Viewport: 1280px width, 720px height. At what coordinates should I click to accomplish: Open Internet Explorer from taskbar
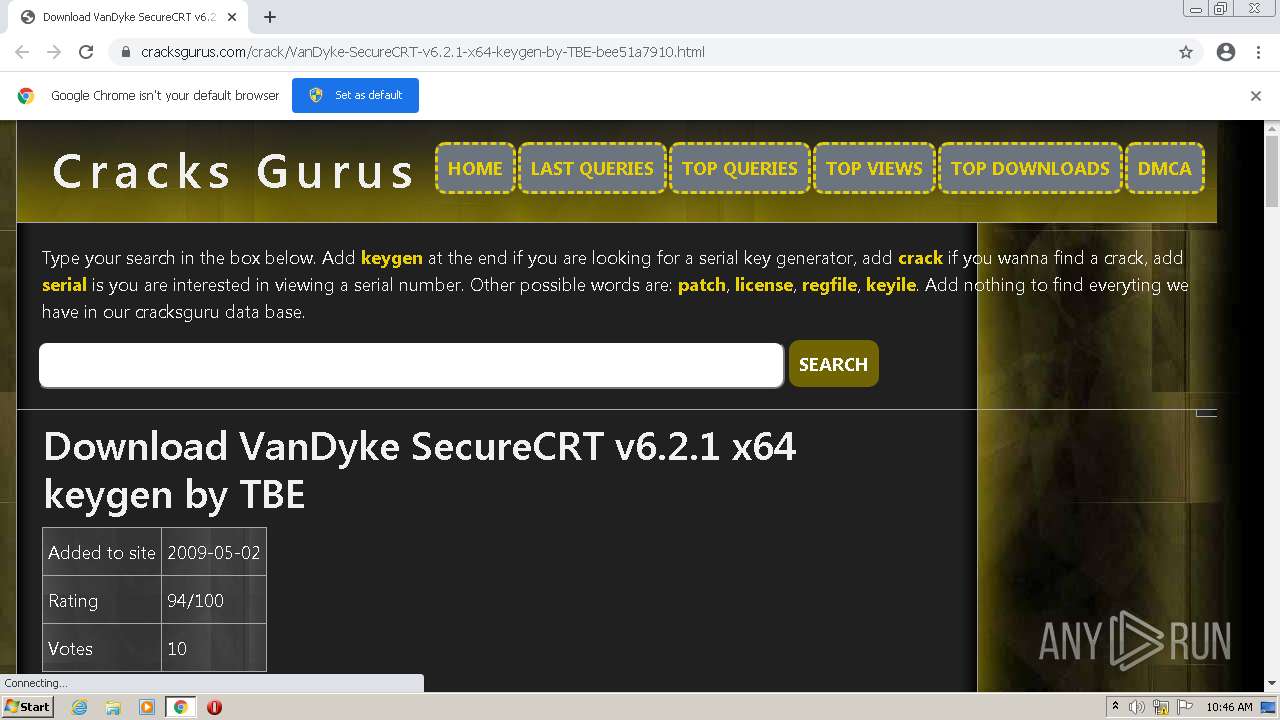pyautogui.click(x=79, y=707)
